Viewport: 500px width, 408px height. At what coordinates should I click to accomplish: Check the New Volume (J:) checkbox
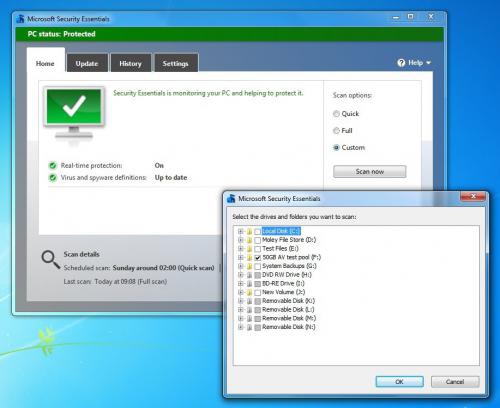(257, 292)
